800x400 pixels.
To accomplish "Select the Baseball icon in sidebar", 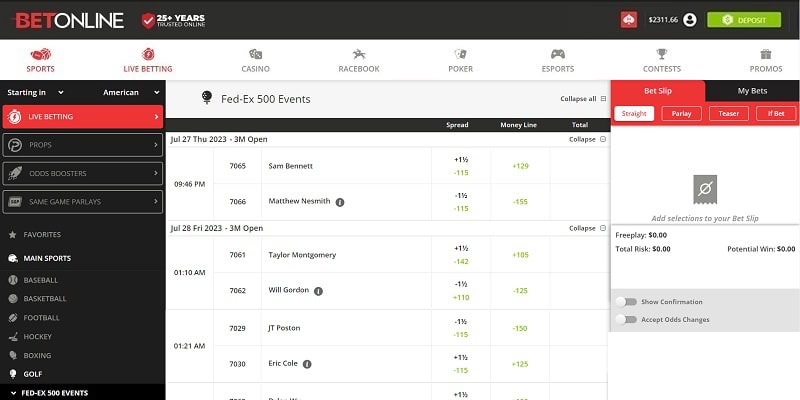I will [13, 280].
